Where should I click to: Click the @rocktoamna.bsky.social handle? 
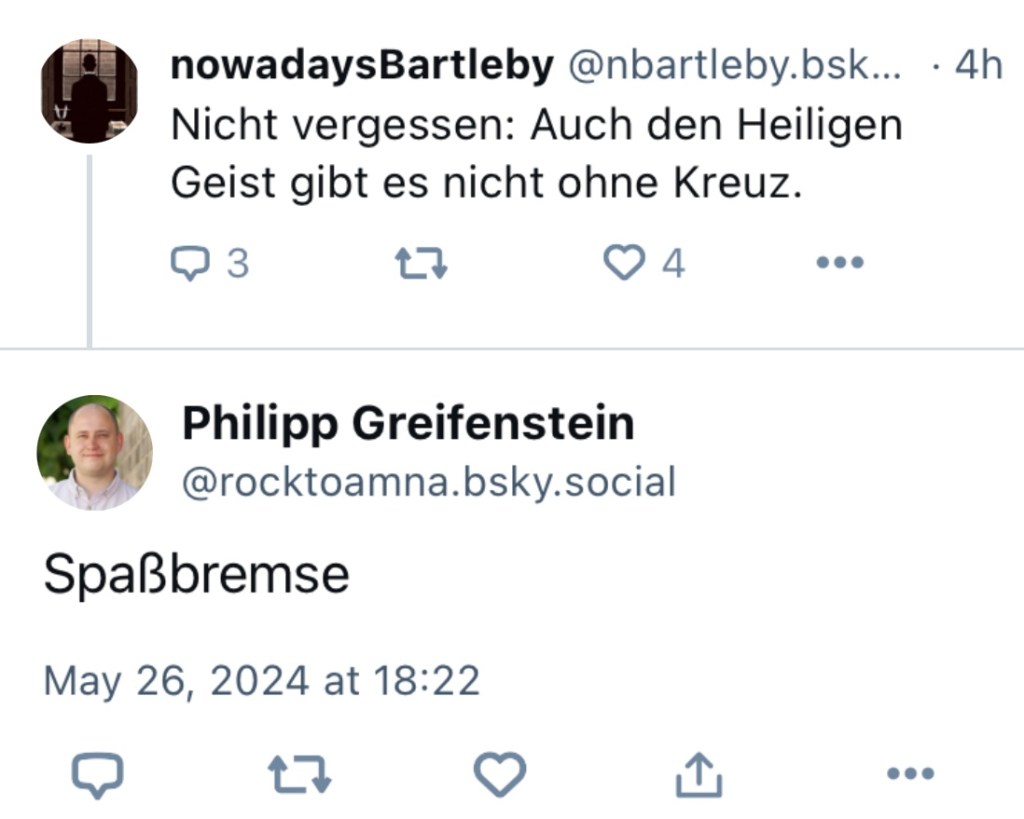pyautogui.click(x=429, y=481)
